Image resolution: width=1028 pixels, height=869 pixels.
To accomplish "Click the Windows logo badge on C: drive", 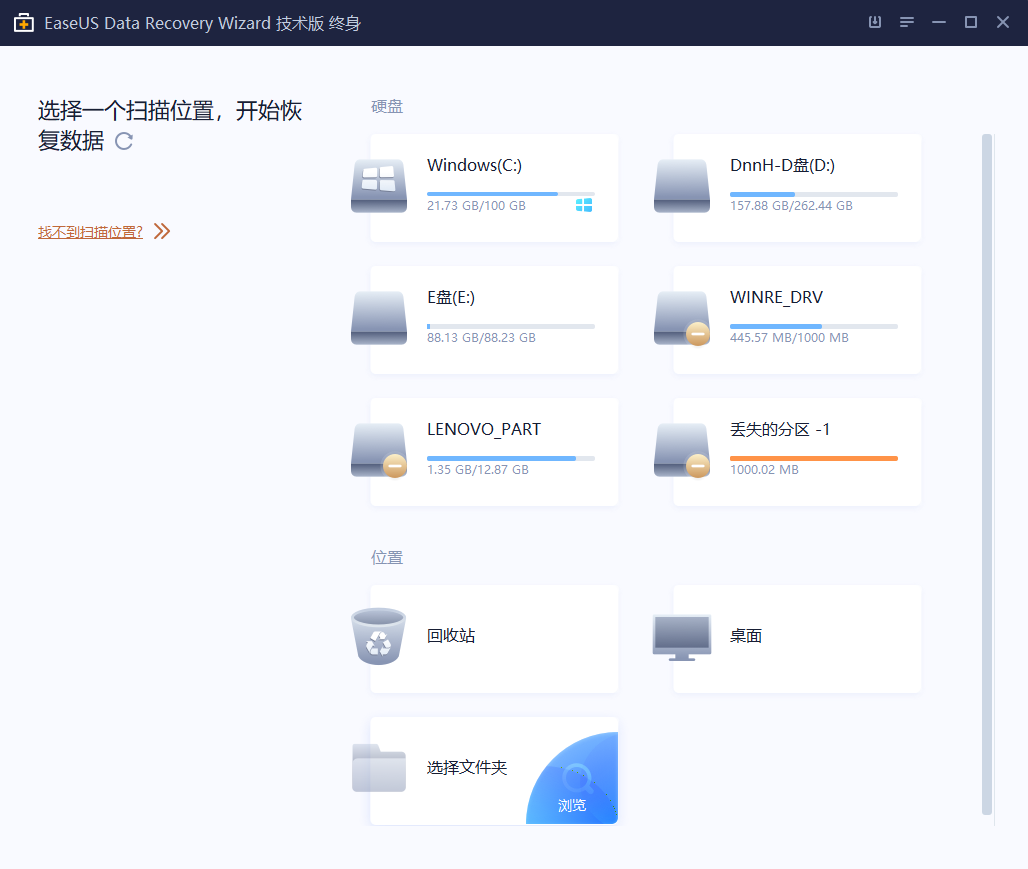I will 584,205.
